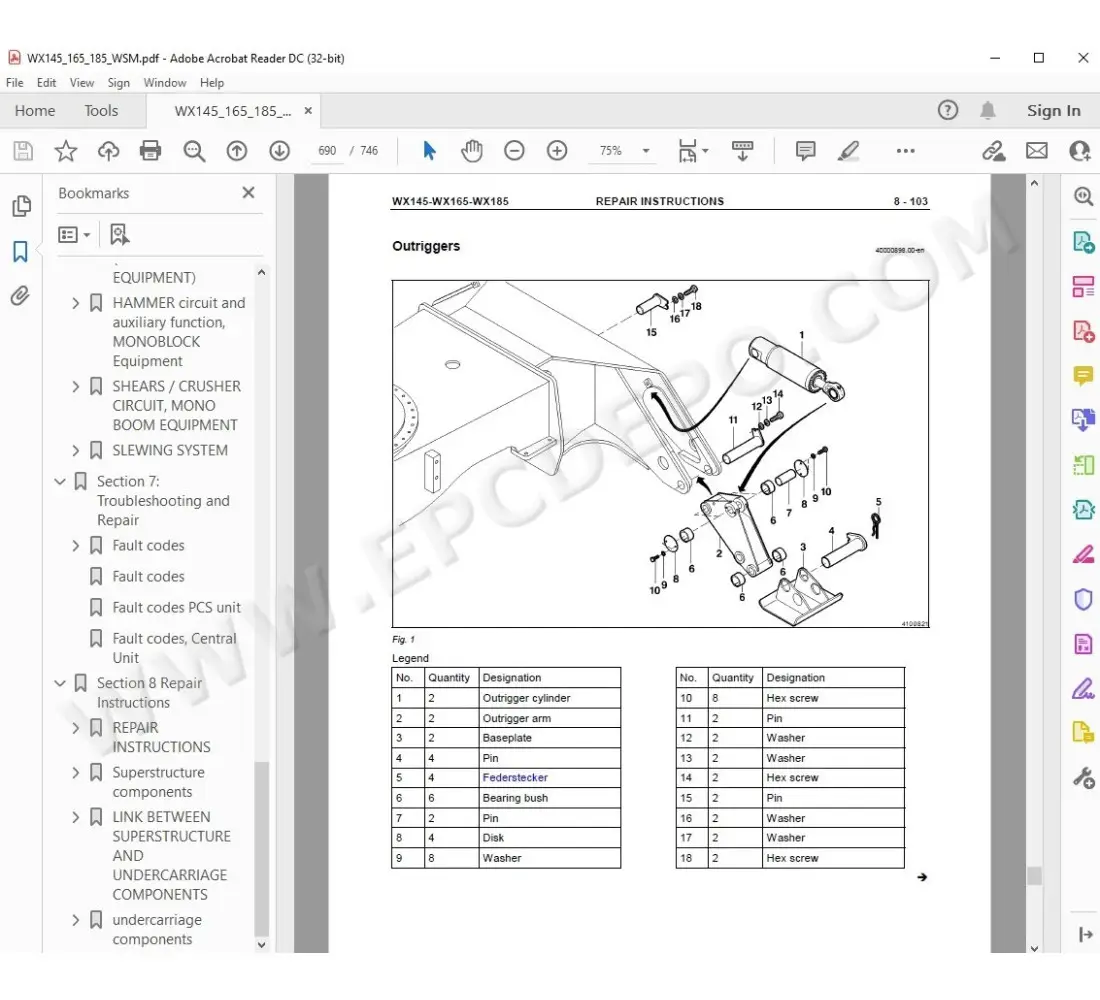Expand the undercarriage components bookmark

[76, 920]
